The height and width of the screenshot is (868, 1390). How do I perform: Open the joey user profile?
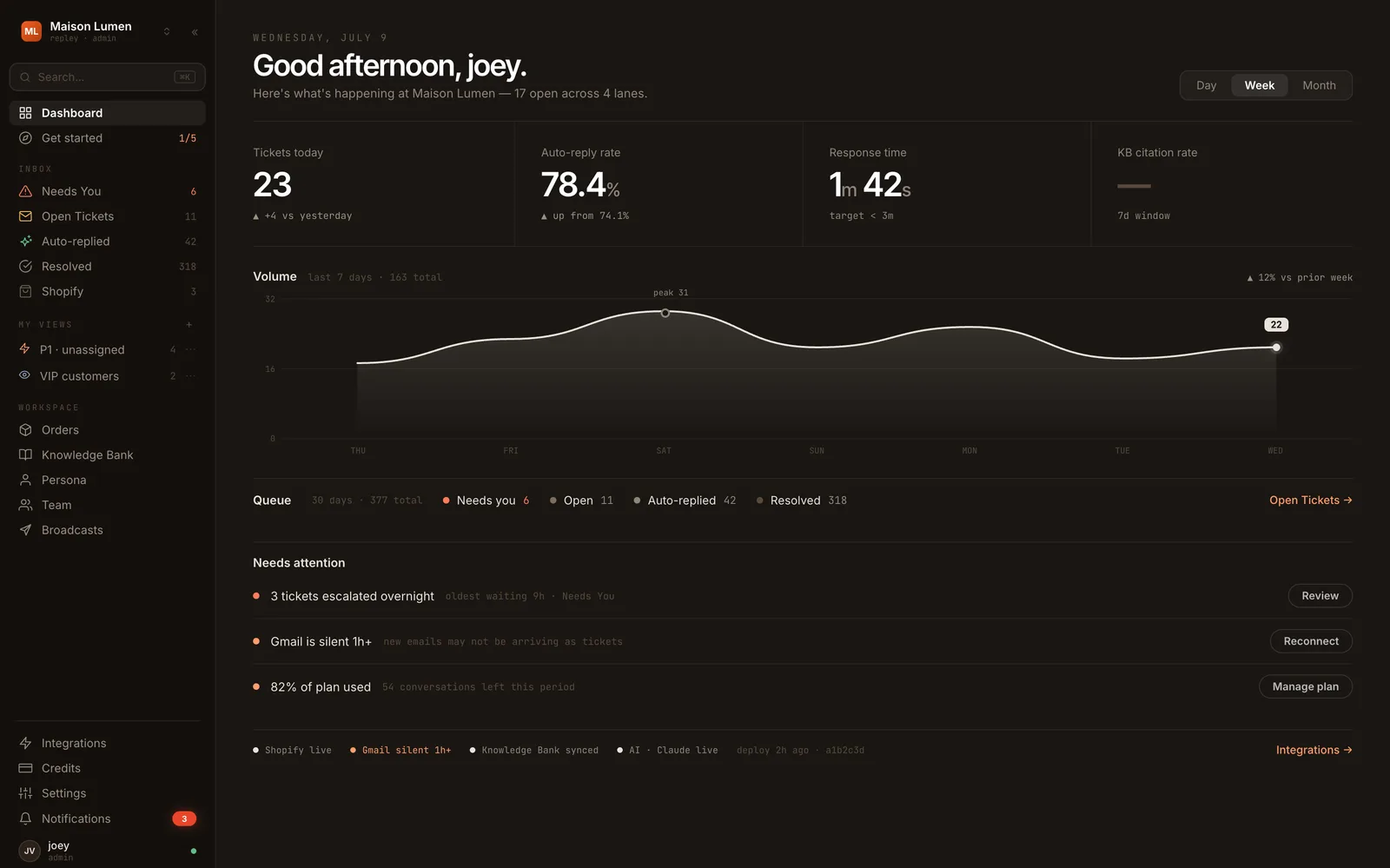click(108, 851)
